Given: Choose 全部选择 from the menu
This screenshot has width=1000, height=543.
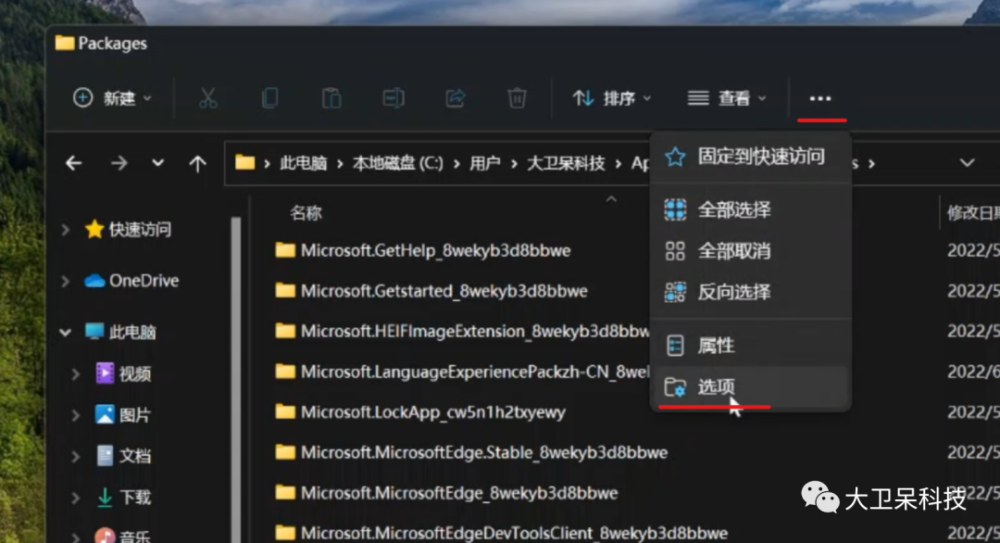Looking at the screenshot, I should click(x=751, y=209).
